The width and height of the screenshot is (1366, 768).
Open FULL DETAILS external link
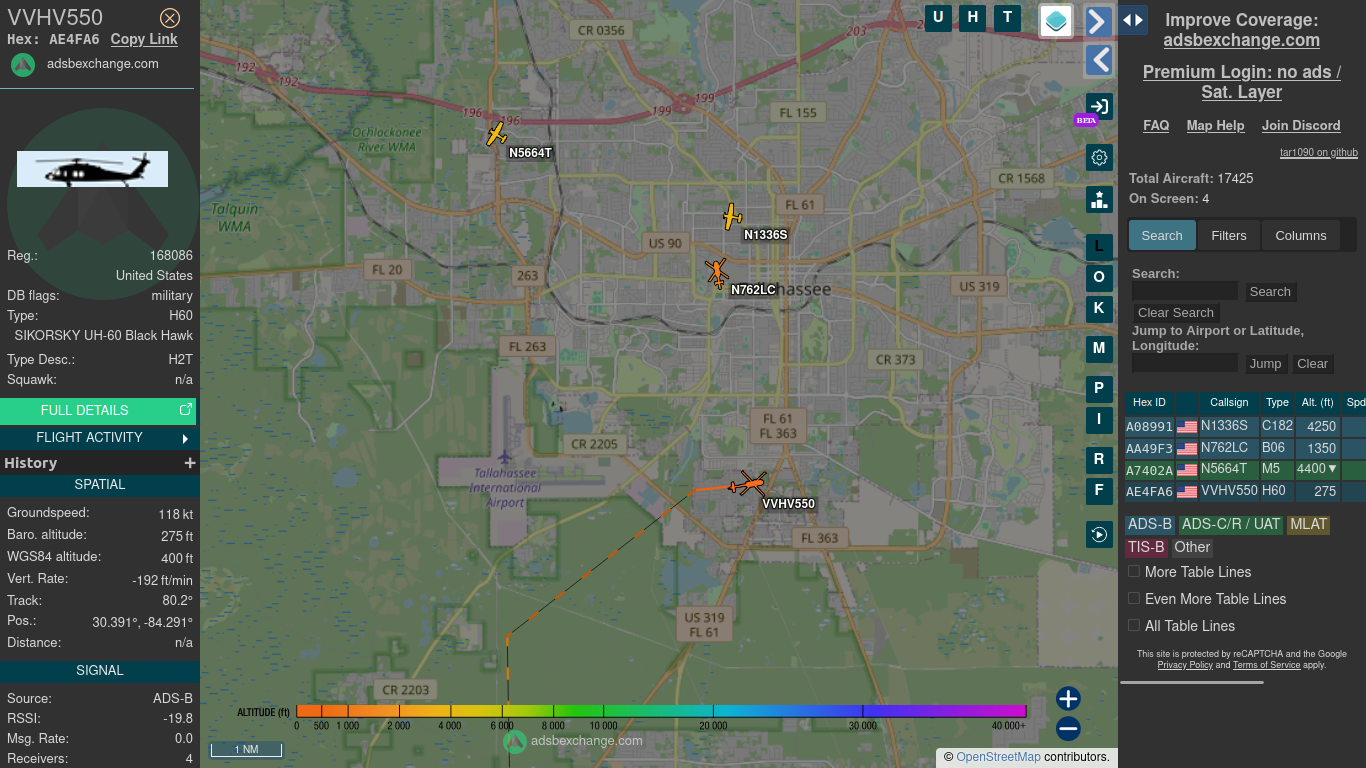click(98, 410)
